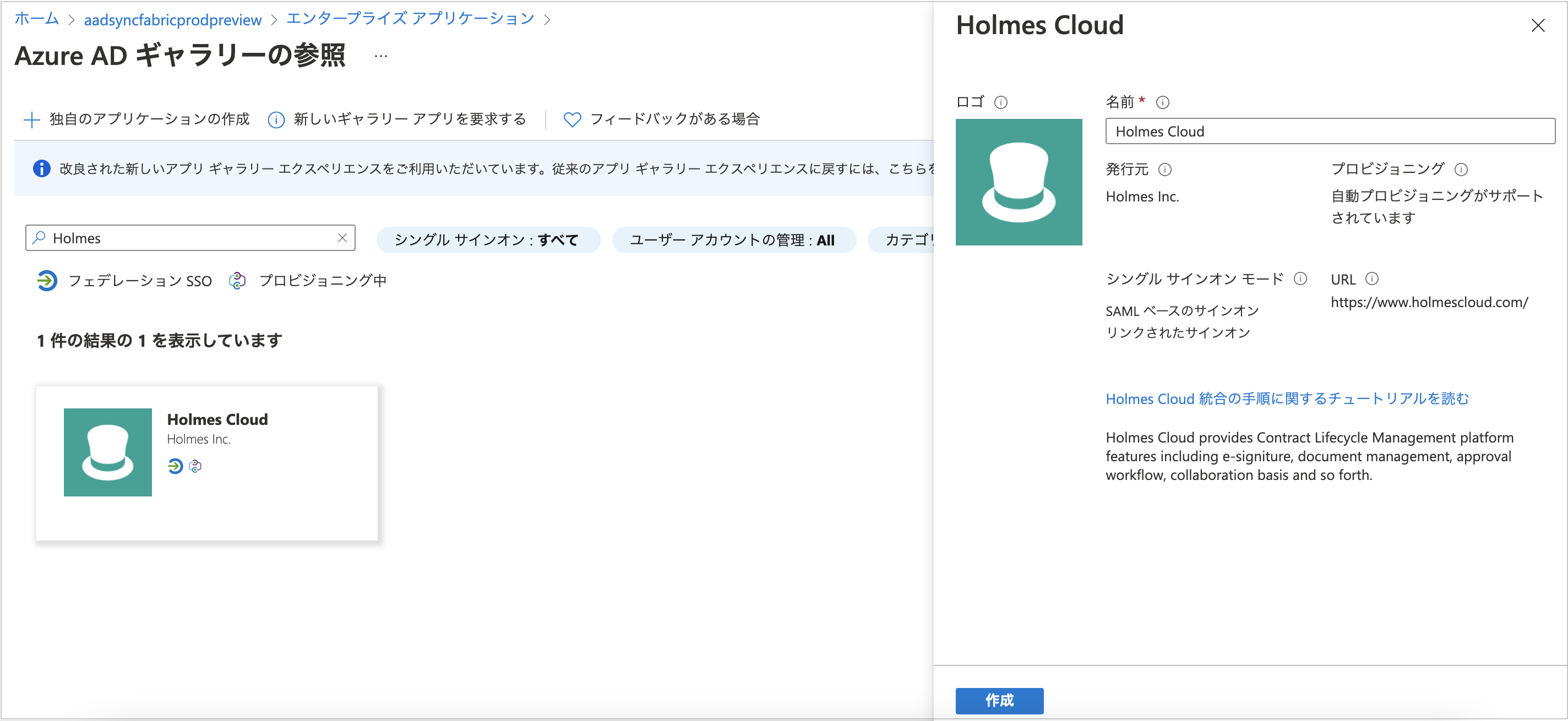Open the カテゴリ filter pill

(x=901, y=240)
